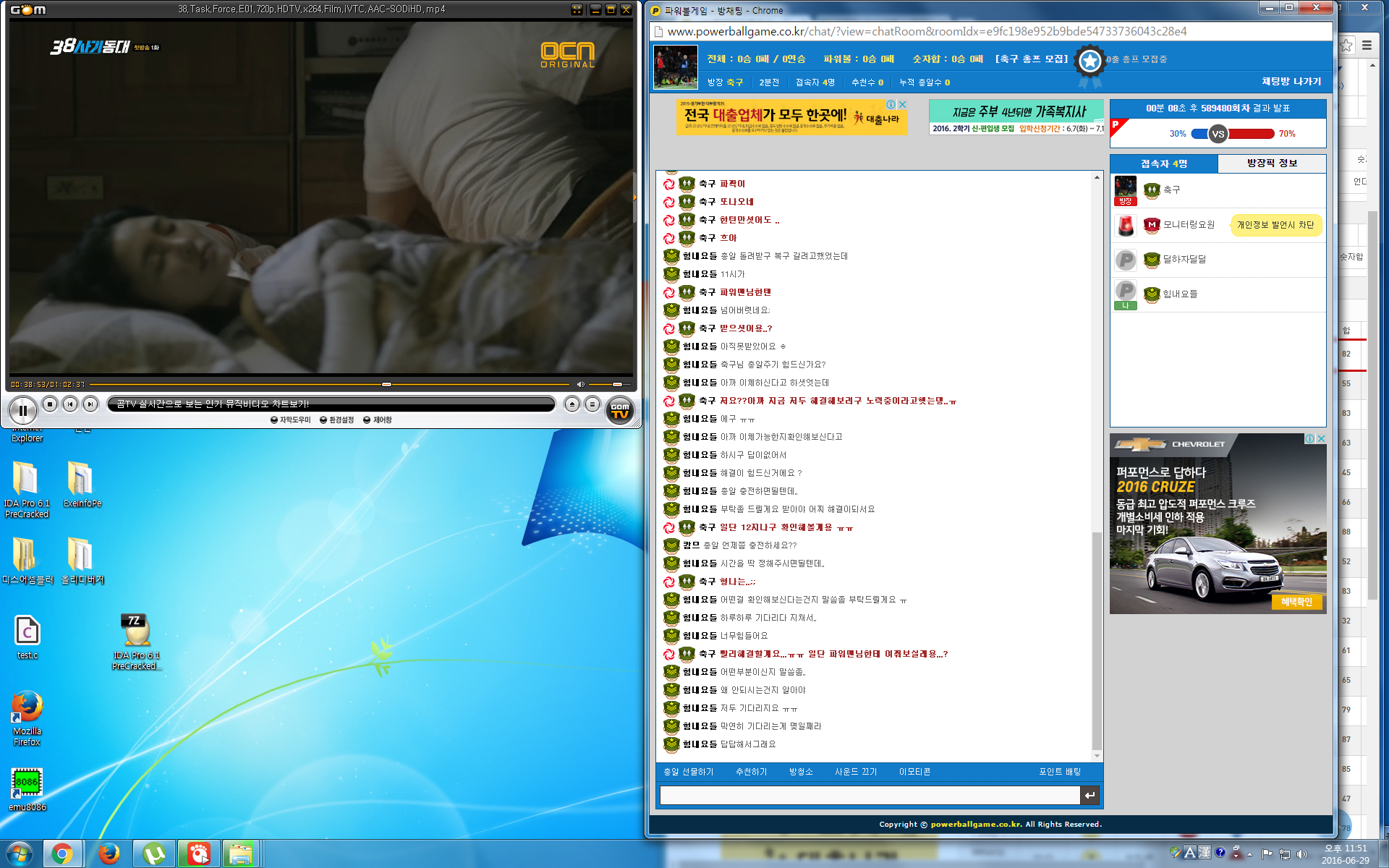The image size is (1389, 868).
Task: Stop playback in GOM Player
Action: pyautogui.click(x=50, y=404)
